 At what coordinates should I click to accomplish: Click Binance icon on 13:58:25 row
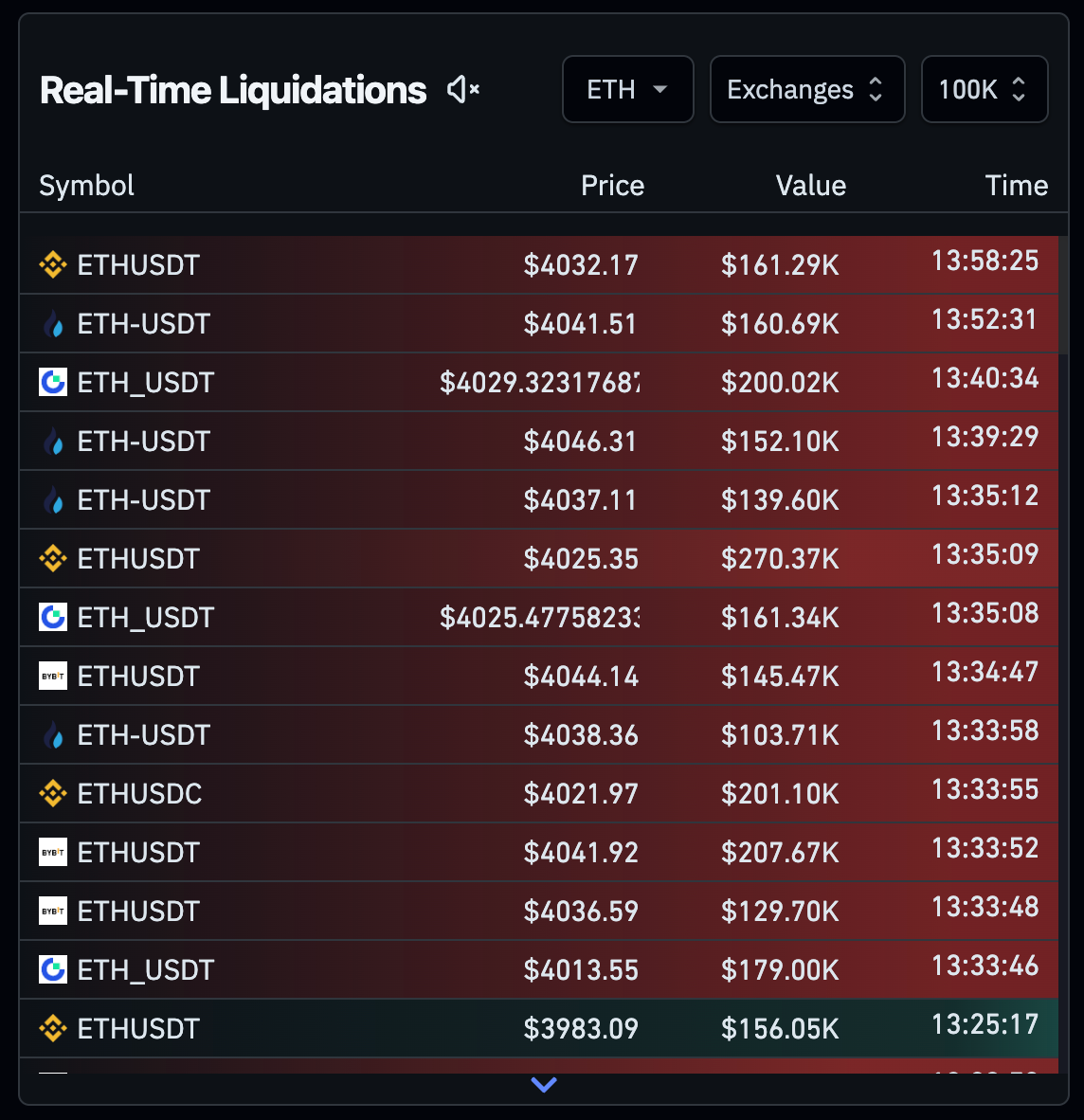pyautogui.click(x=53, y=265)
